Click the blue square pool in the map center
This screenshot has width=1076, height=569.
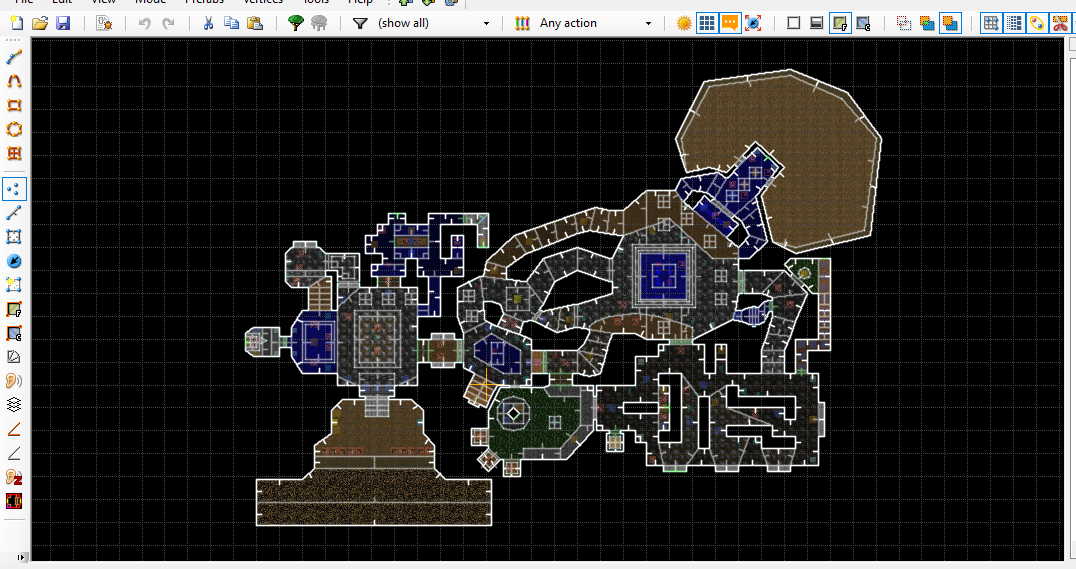tap(663, 275)
